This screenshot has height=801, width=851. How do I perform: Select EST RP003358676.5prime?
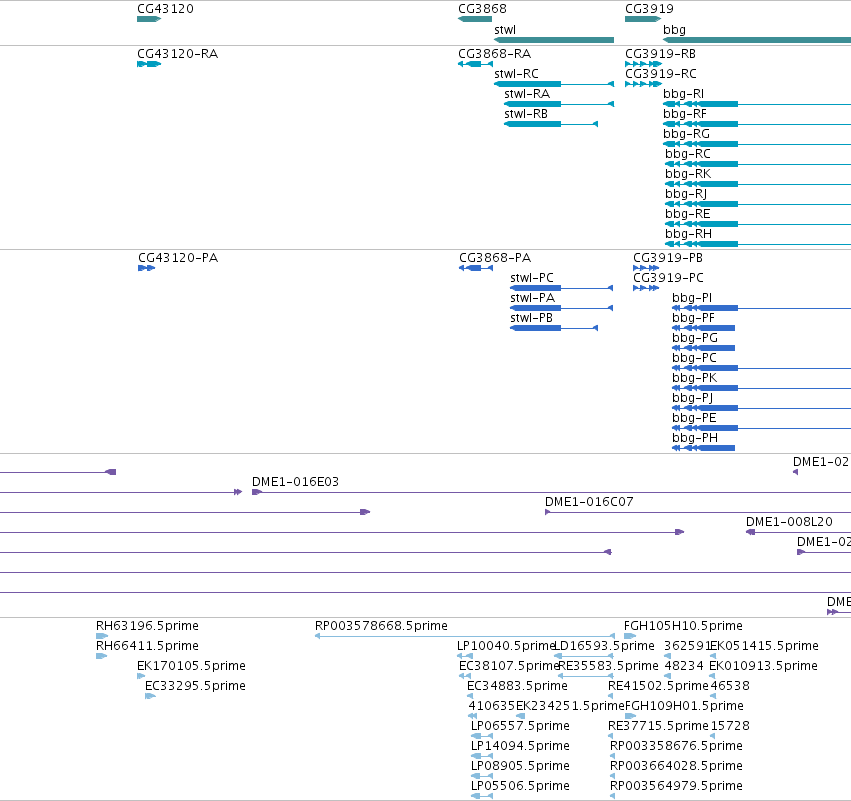point(676,747)
